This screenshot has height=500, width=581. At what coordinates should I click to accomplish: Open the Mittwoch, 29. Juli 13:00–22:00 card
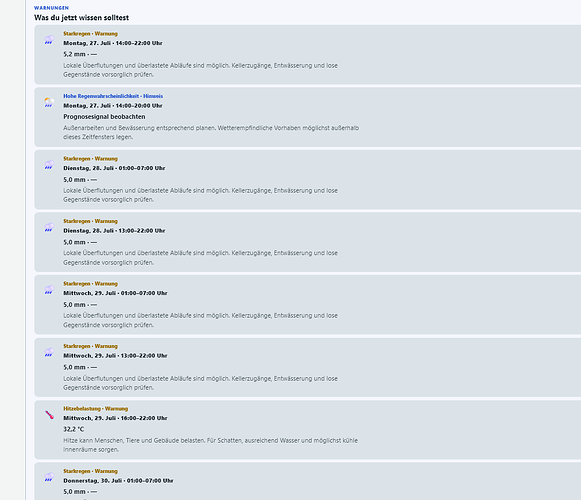pyautogui.click(x=308, y=367)
